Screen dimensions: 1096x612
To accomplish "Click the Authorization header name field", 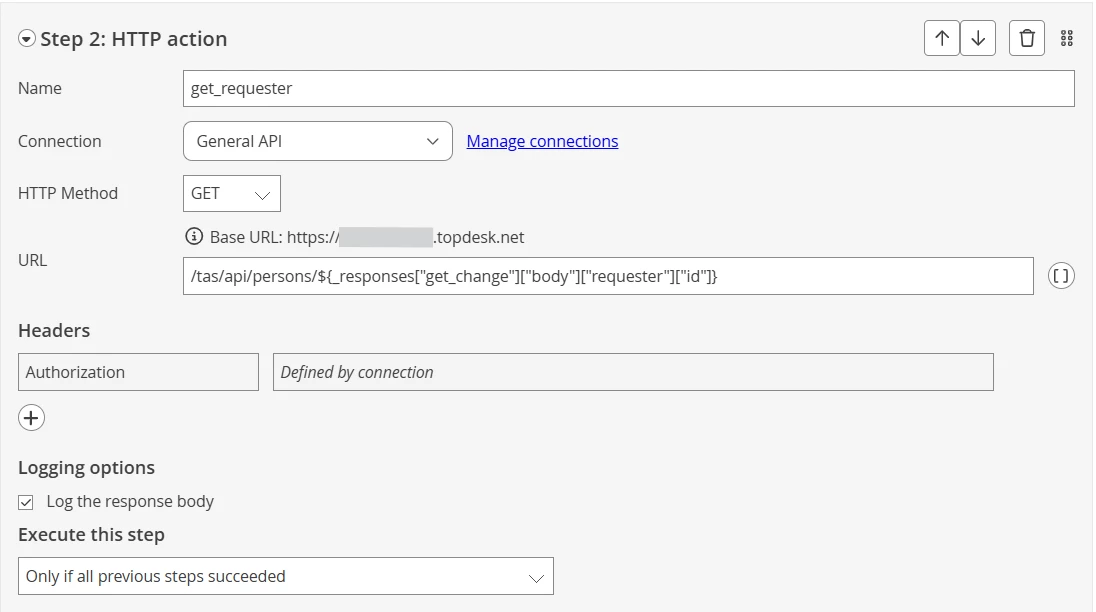I will click(x=138, y=372).
